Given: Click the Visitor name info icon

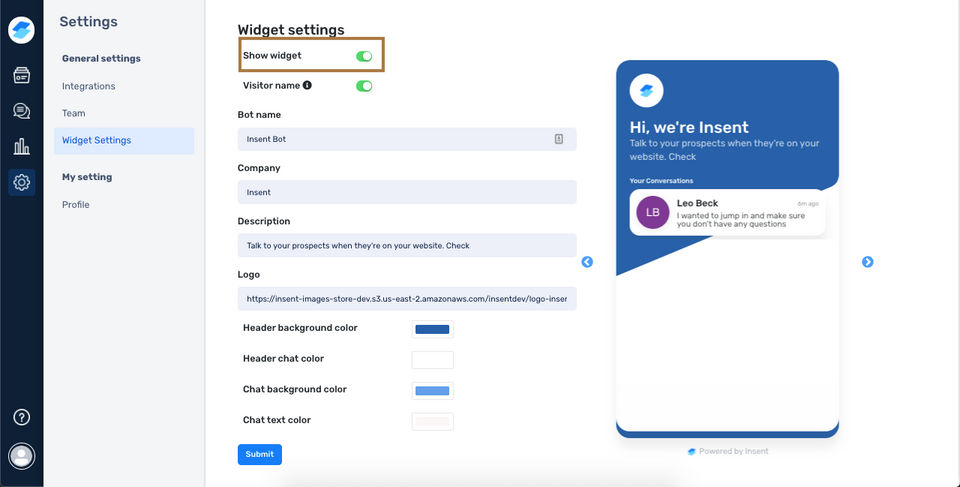Looking at the screenshot, I should 307,85.
